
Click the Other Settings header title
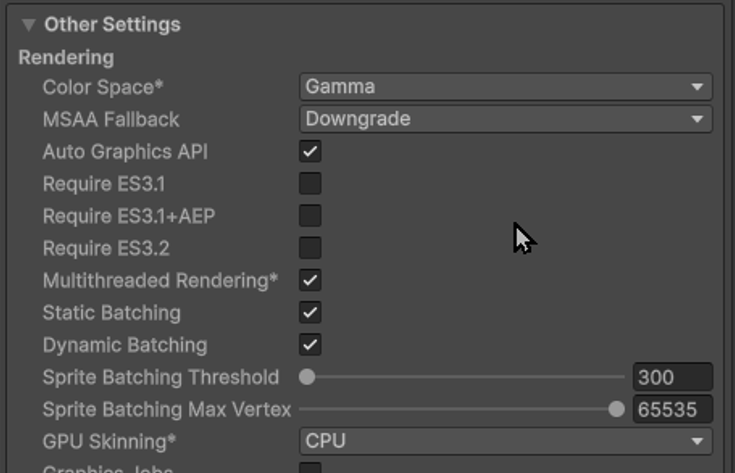pyautogui.click(x=112, y=24)
